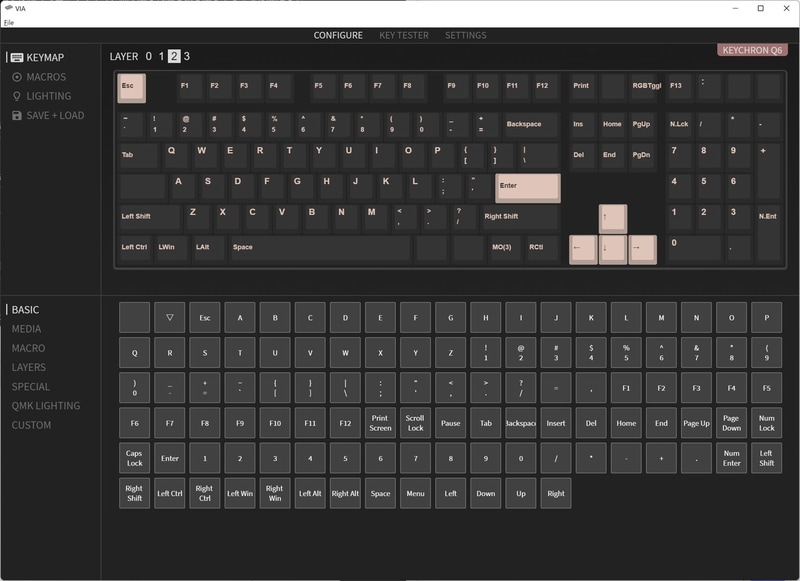
Task: Open the LAYERS keycode category
Action: point(29,367)
